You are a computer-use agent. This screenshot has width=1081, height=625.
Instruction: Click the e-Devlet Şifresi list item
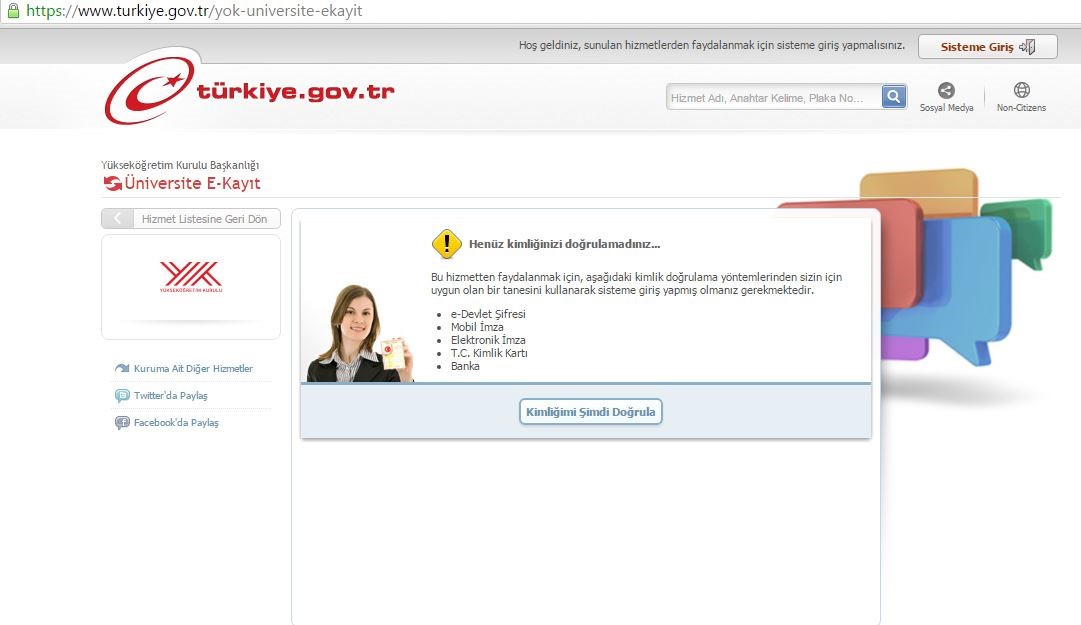point(488,314)
